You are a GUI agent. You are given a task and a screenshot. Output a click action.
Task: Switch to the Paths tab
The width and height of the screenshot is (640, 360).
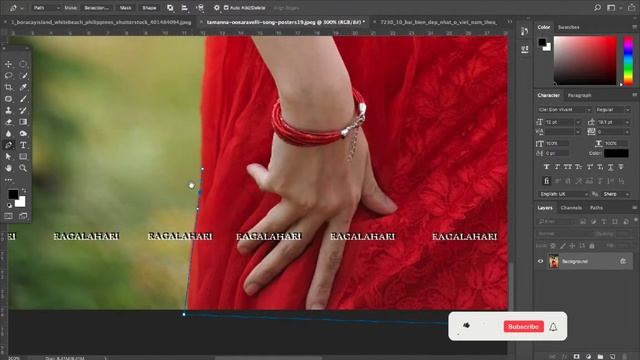click(596, 208)
